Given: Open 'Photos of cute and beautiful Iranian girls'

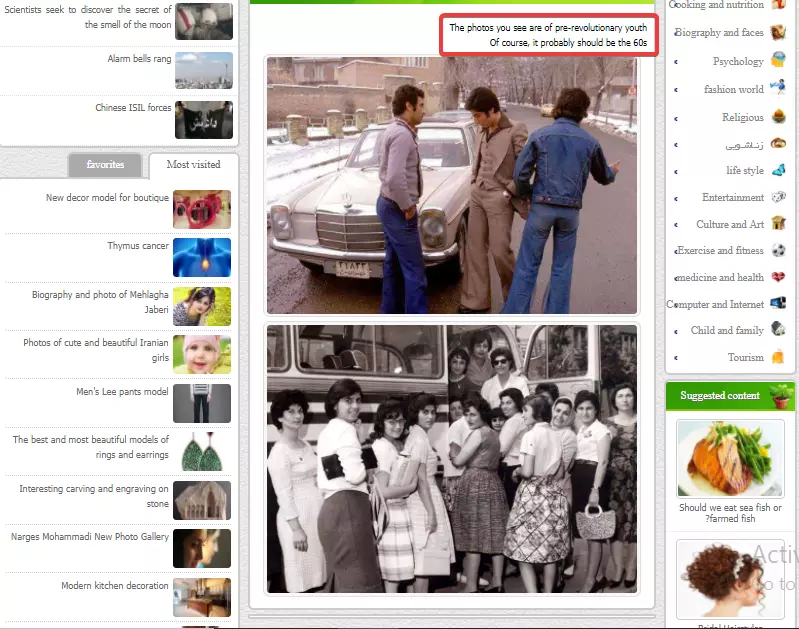Looking at the screenshot, I should click(x=96, y=350).
